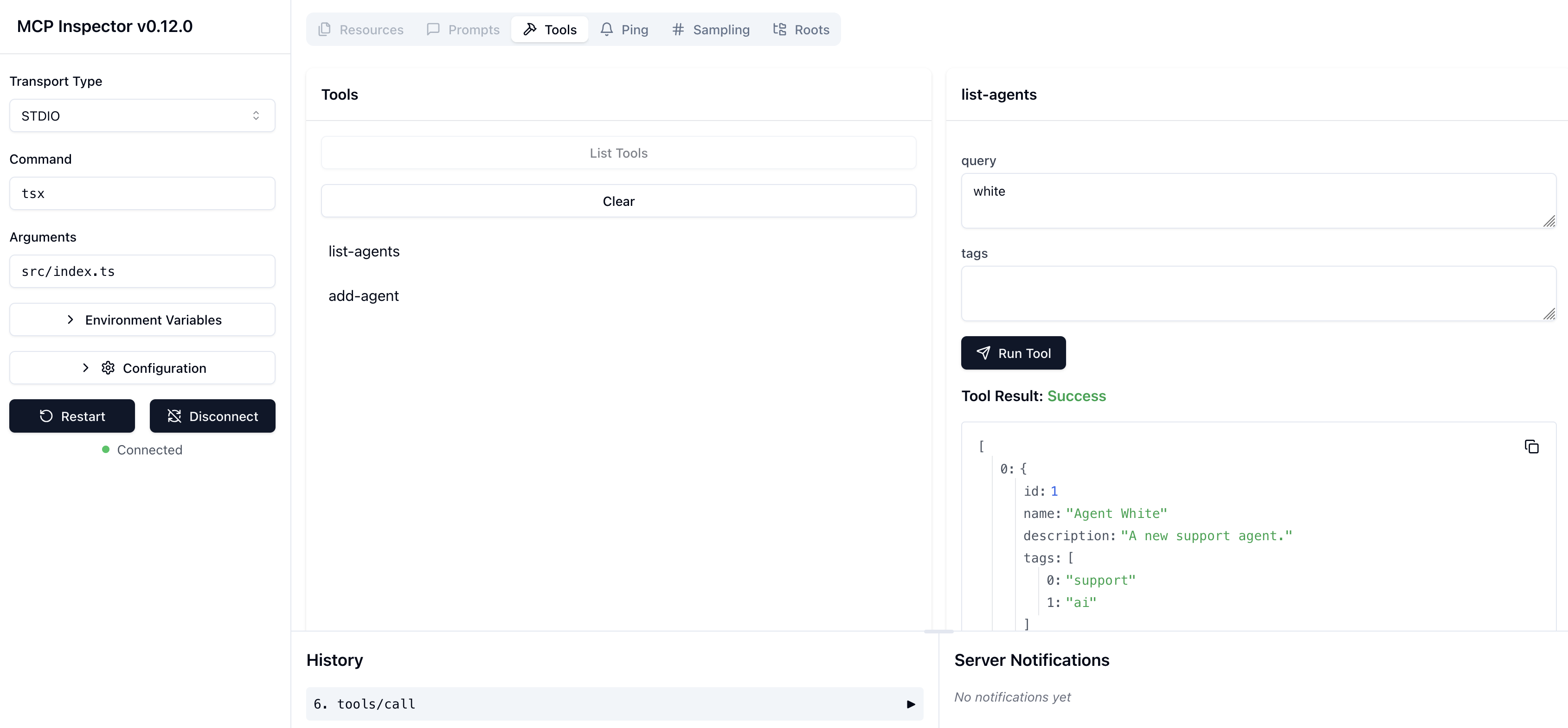Image resolution: width=1568 pixels, height=728 pixels.
Task: Click the Clear button
Action: [618, 201]
